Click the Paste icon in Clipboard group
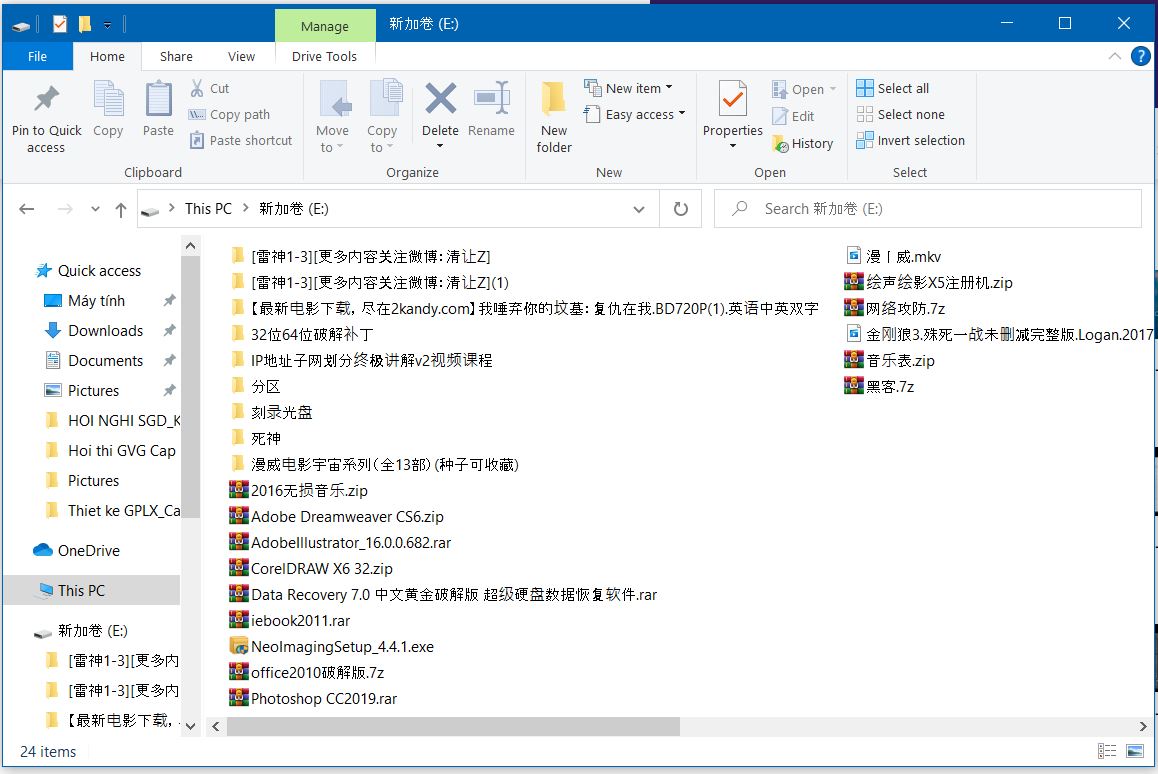This screenshot has height=774, width=1158. (158, 101)
